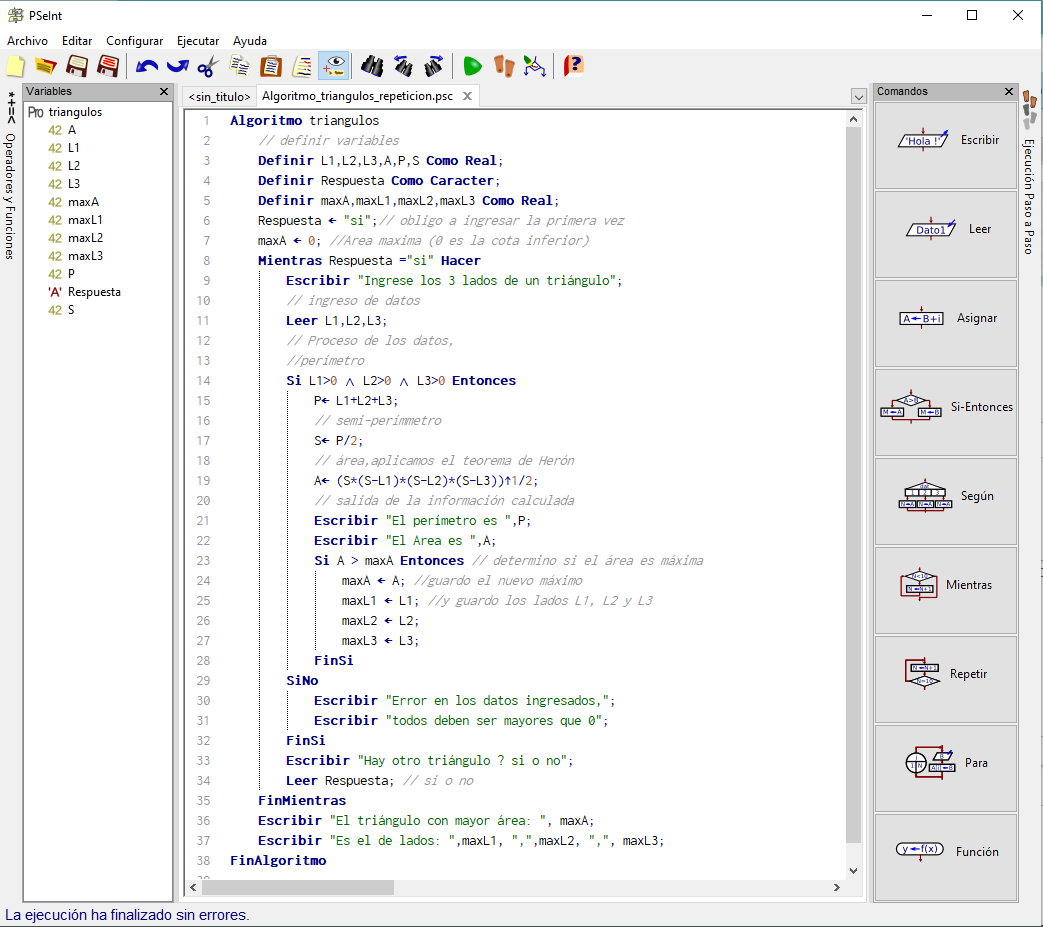This screenshot has height=927, width=1043.
Task: Select variable maxA in Variables list
Action: click(83, 201)
